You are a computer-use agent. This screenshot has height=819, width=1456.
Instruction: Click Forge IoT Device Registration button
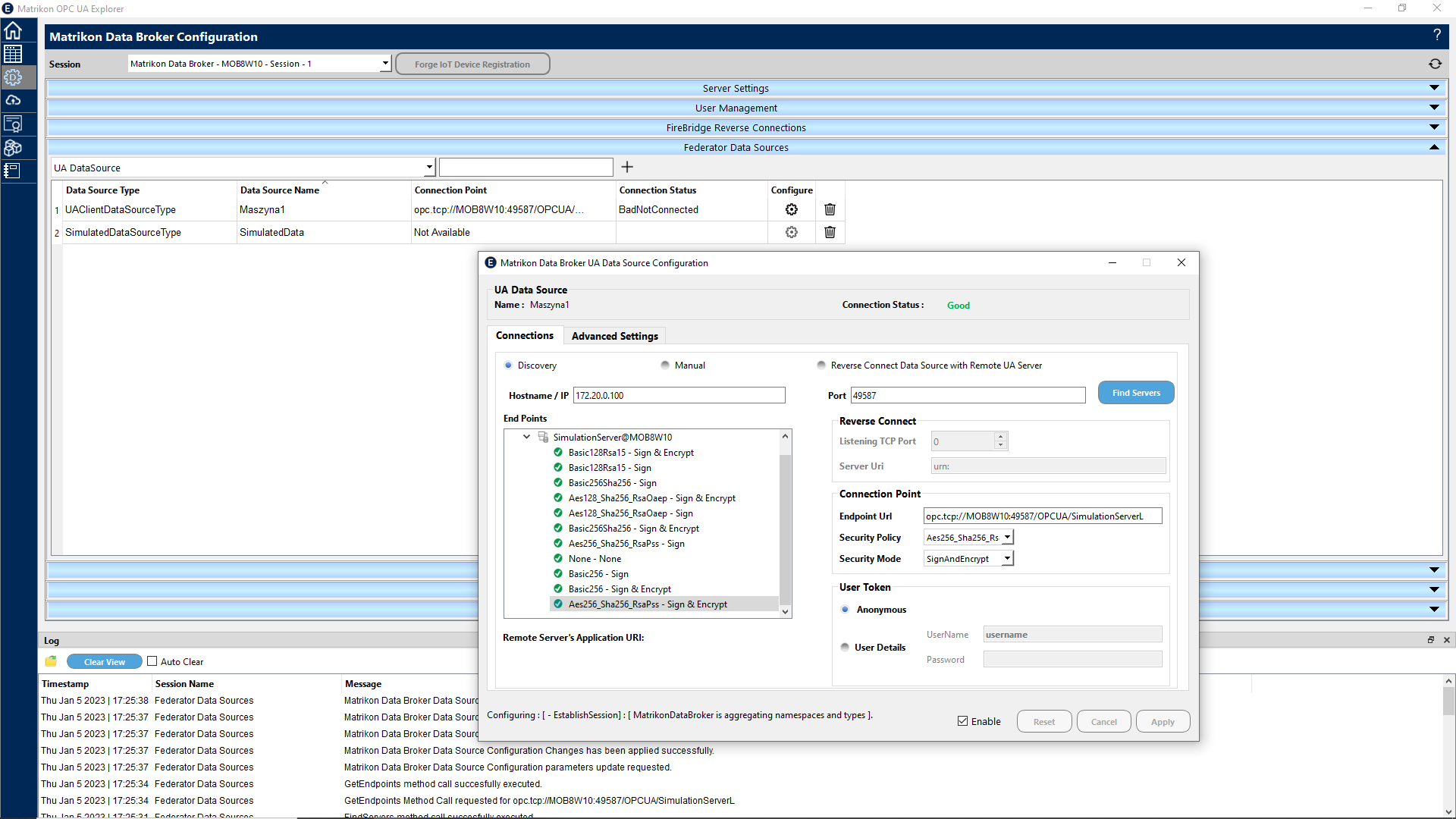click(x=472, y=64)
